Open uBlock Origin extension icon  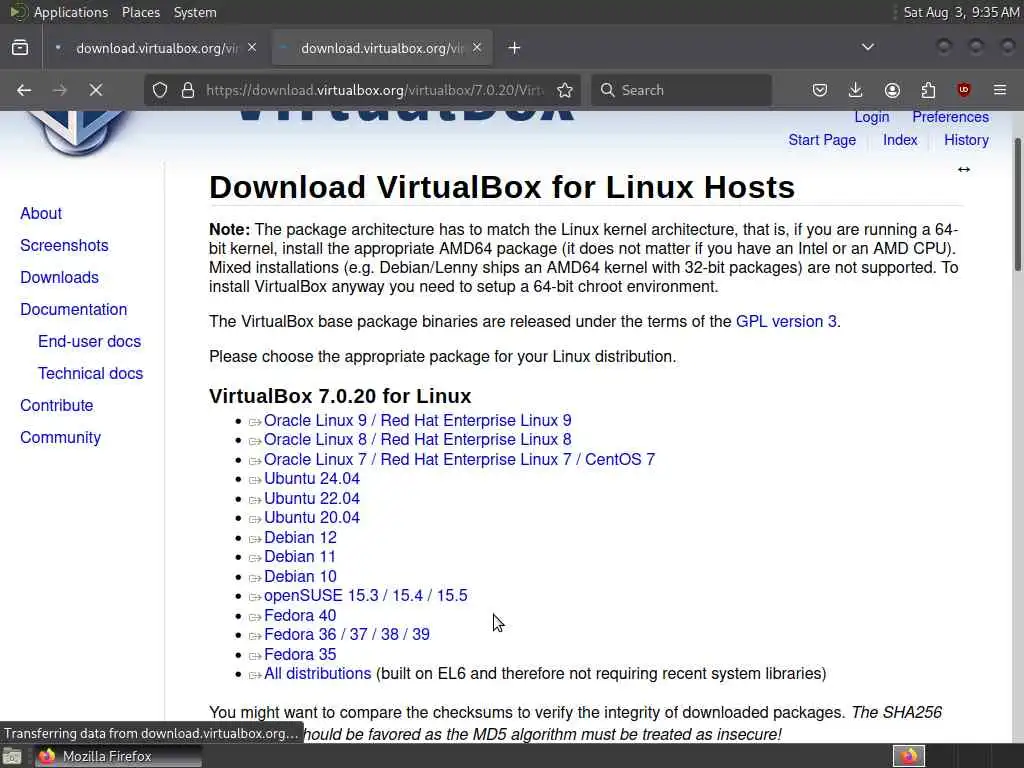click(964, 90)
